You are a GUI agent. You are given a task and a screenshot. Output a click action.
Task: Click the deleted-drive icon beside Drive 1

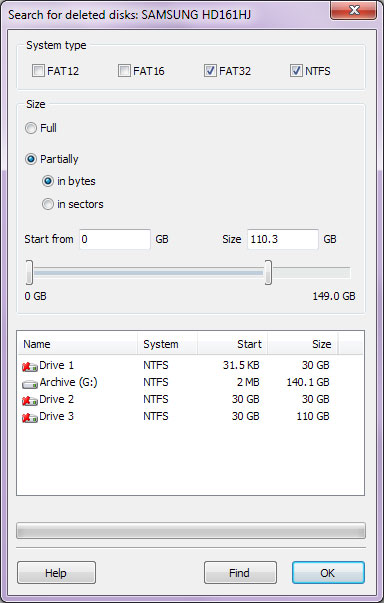coord(30,366)
